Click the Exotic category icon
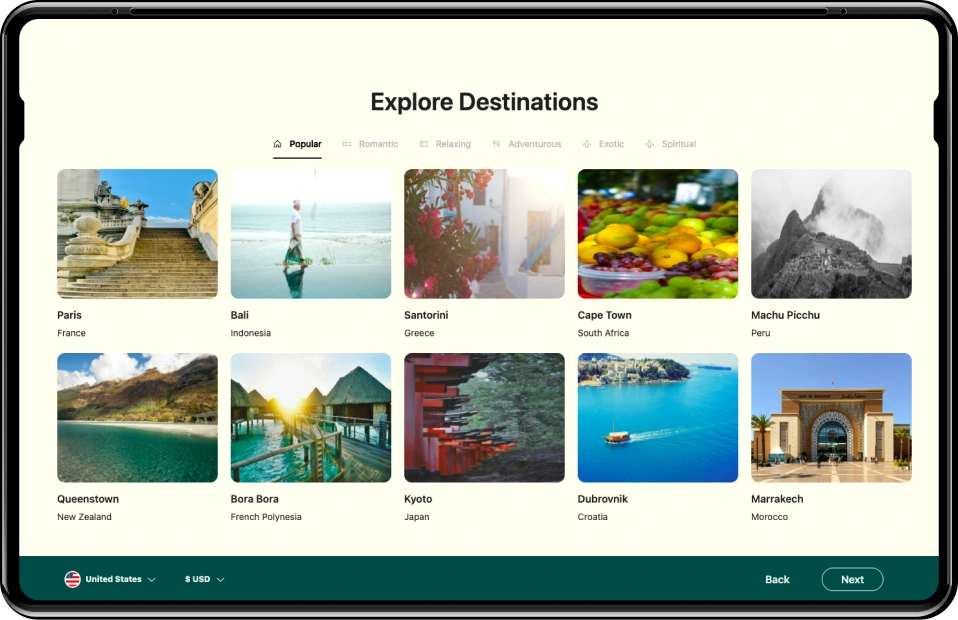The image size is (958, 620). tap(587, 143)
